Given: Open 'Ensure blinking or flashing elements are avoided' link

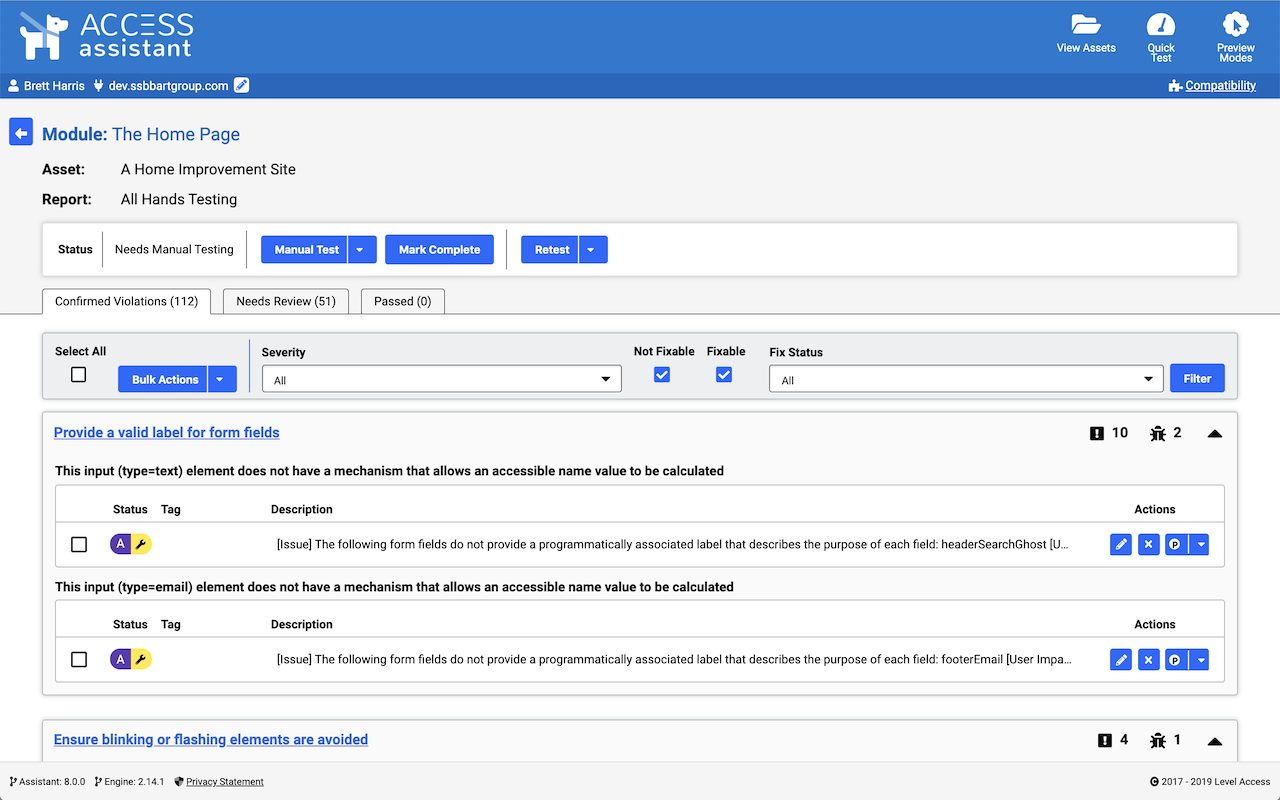Looking at the screenshot, I should [x=210, y=739].
